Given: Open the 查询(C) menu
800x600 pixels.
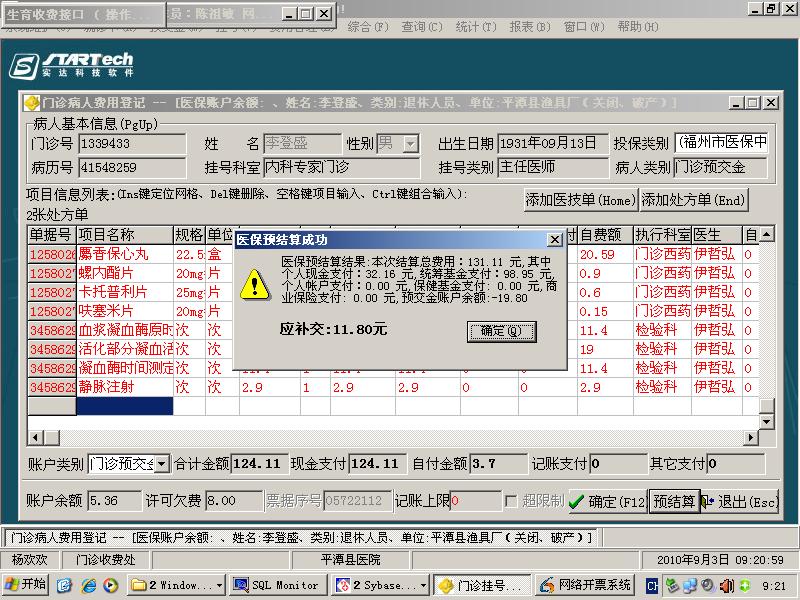Looking at the screenshot, I should point(422,27).
